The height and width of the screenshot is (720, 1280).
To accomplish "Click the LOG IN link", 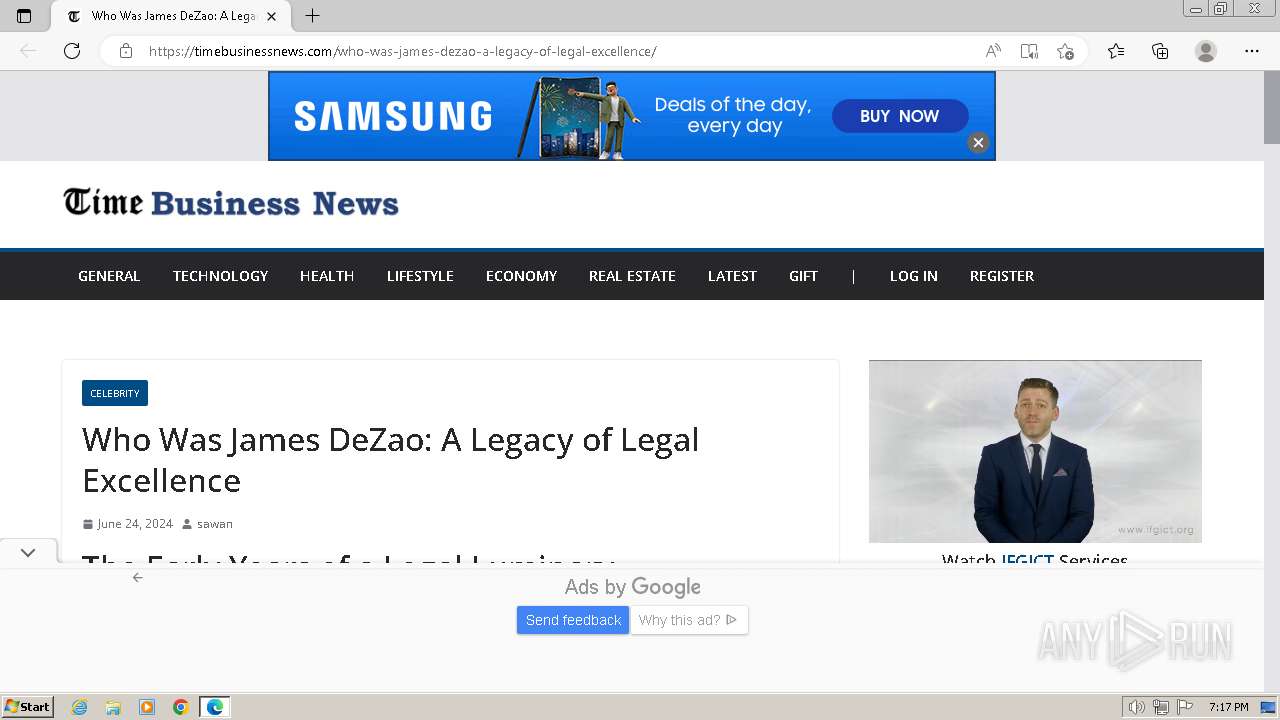I will tap(914, 276).
